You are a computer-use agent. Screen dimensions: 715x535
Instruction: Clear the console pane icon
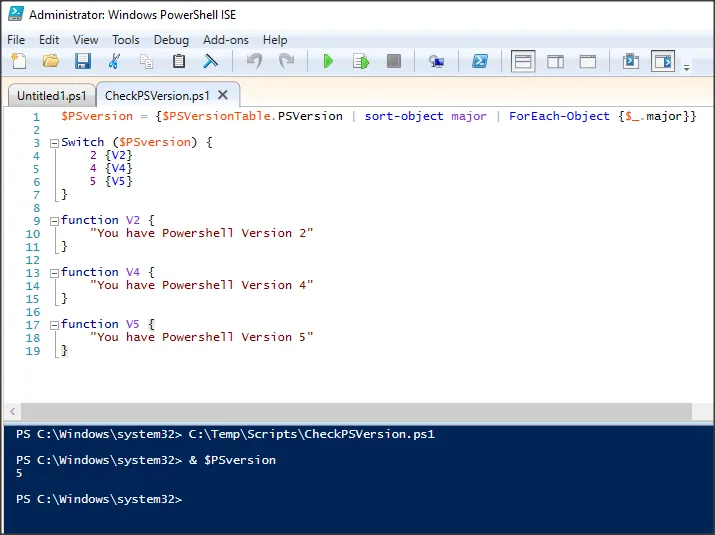click(x=210, y=61)
